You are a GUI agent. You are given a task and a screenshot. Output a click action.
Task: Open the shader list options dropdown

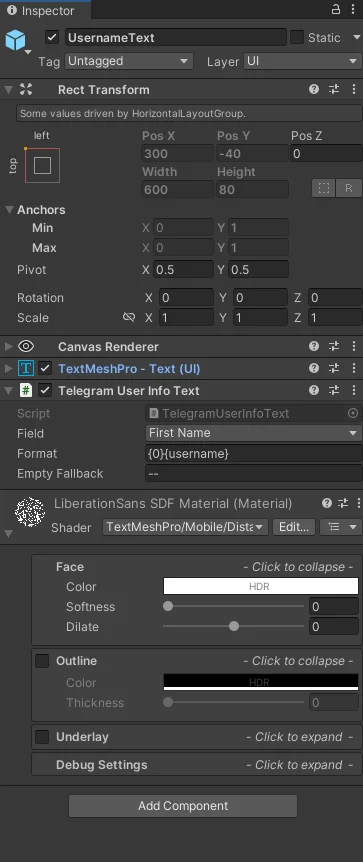click(340, 527)
